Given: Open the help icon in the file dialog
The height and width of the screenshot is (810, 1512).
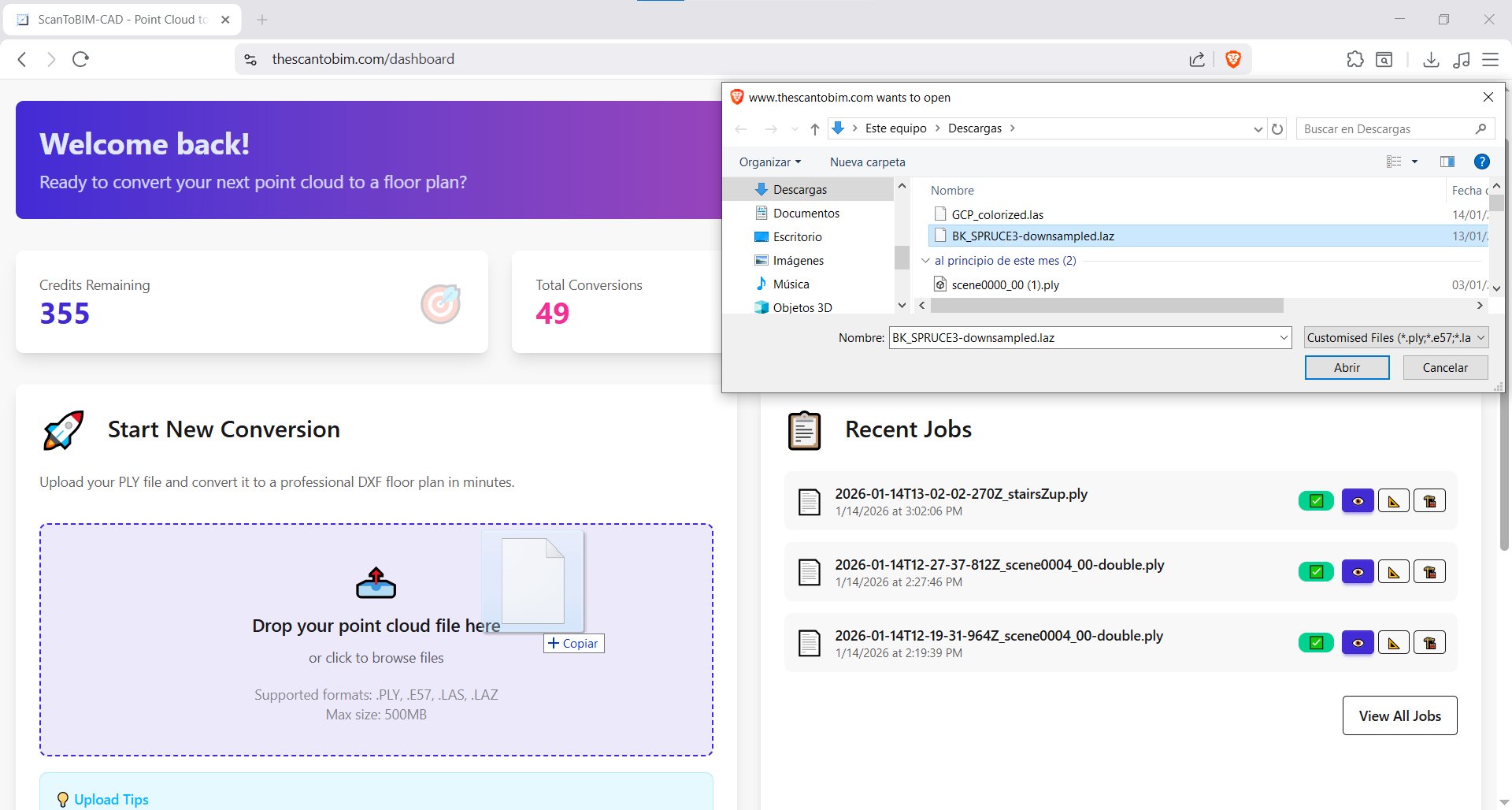Looking at the screenshot, I should (x=1481, y=162).
